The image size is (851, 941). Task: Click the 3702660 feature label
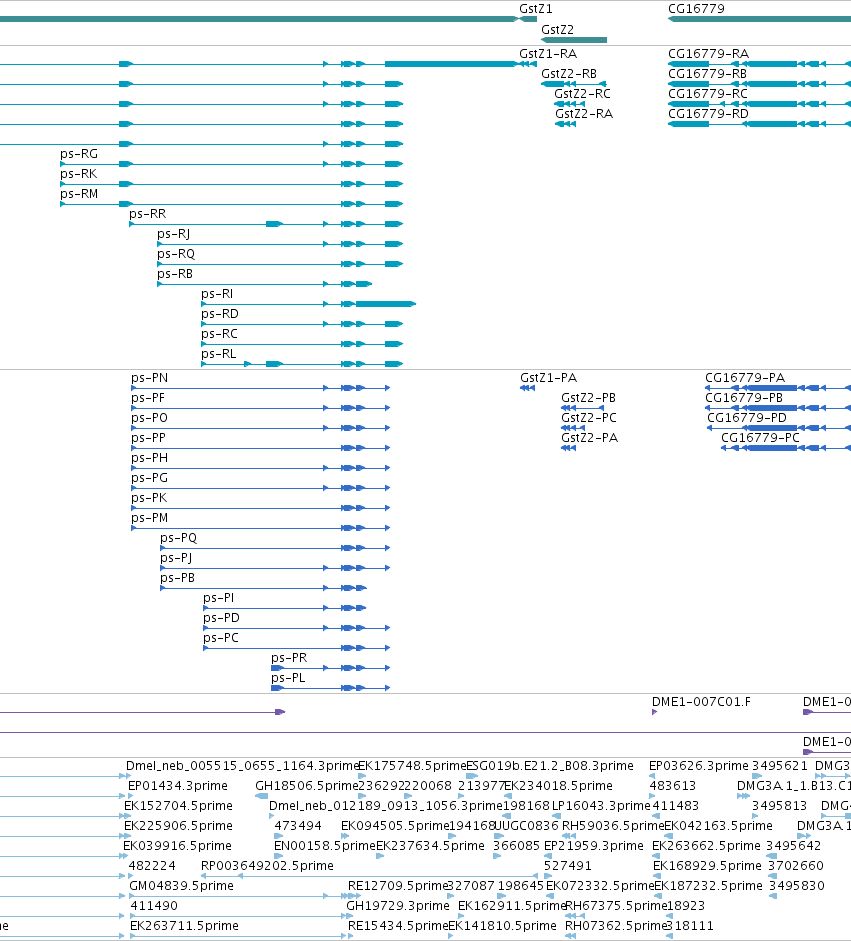796,866
